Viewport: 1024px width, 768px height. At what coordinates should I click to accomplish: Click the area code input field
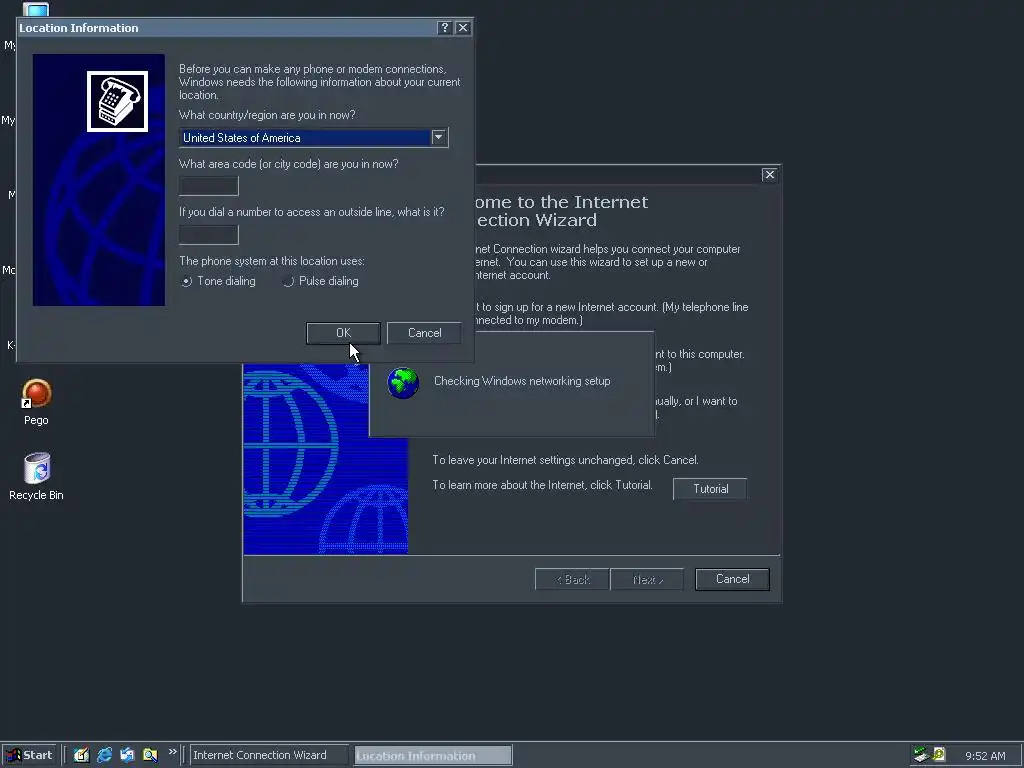point(209,186)
